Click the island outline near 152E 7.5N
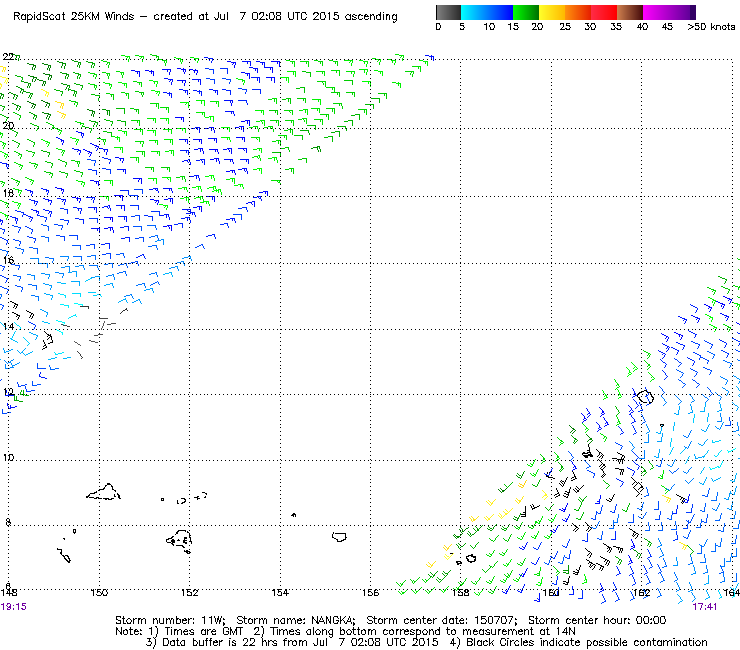The image size is (740, 650). click(179, 540)
